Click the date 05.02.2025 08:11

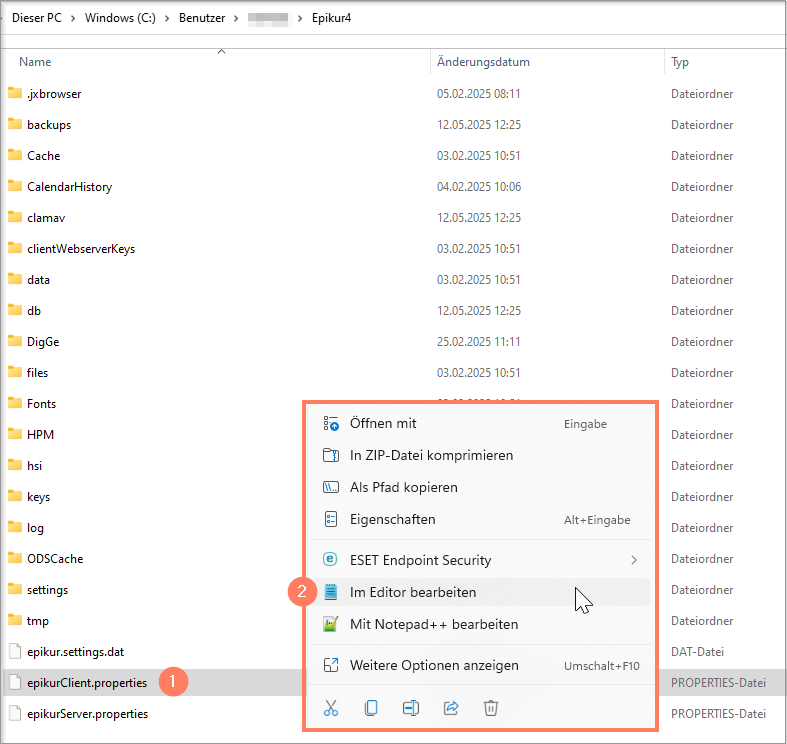tap(478, 94)
